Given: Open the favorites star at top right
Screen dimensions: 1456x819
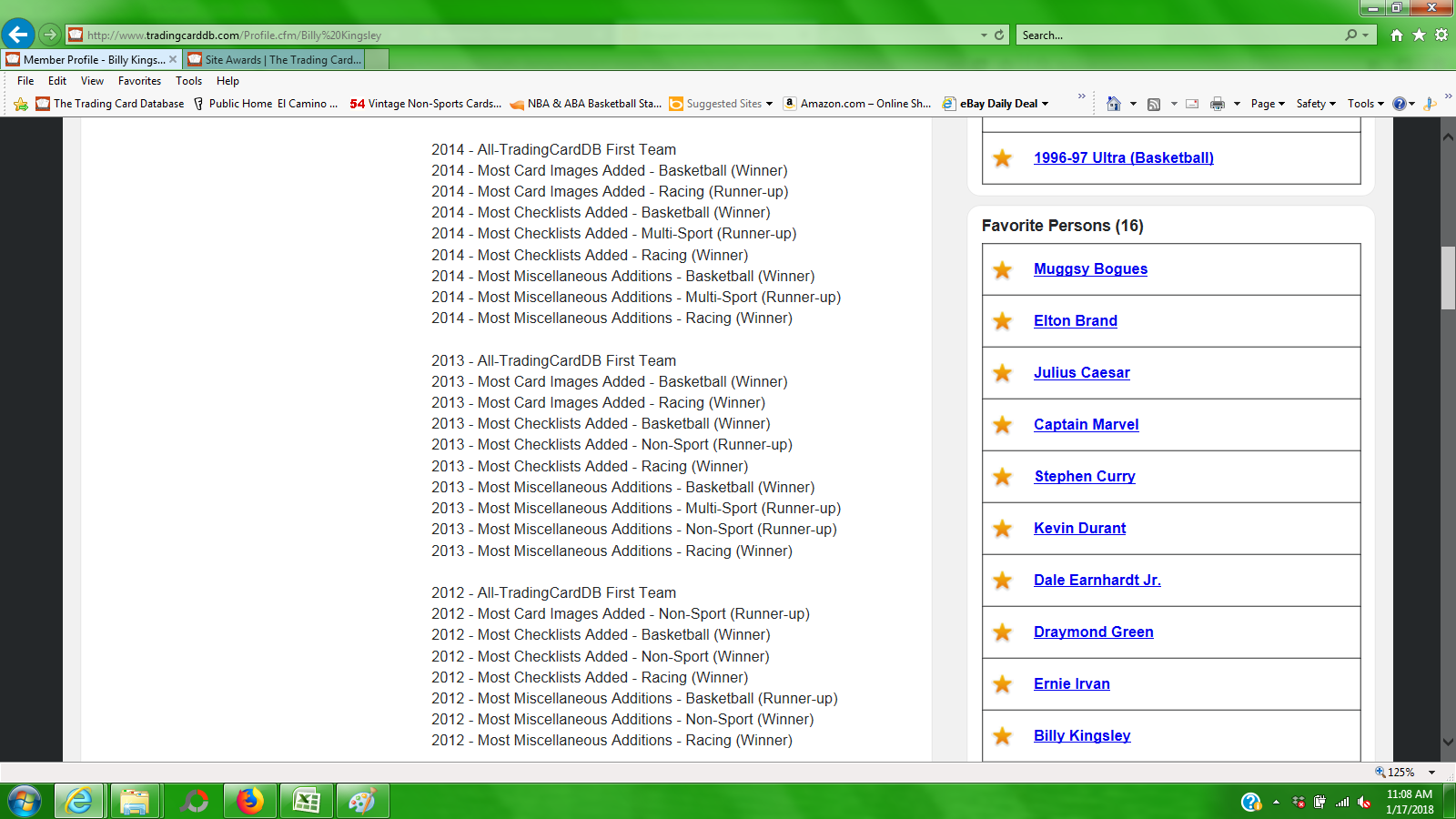Looking at the screenshot, I should (1419, 35).
